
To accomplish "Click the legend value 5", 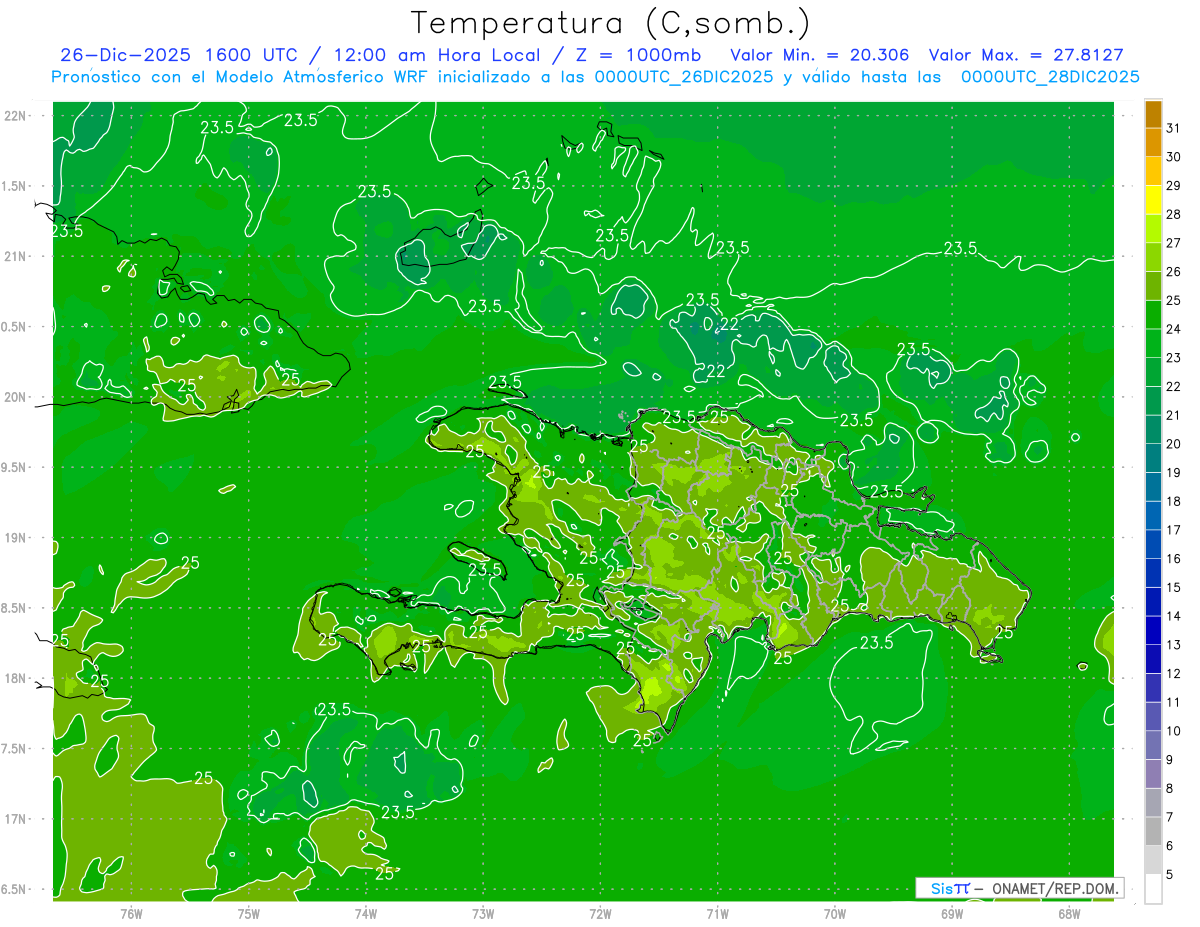I will click(1171, 875).
